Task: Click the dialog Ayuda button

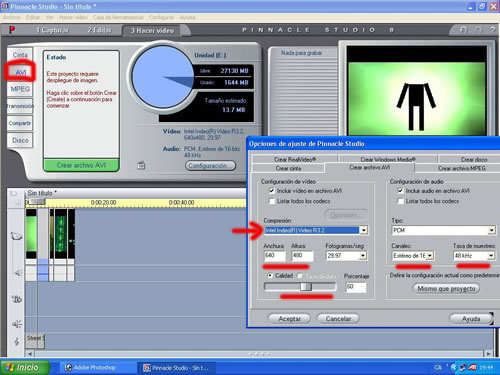Action: click(471, 319)
